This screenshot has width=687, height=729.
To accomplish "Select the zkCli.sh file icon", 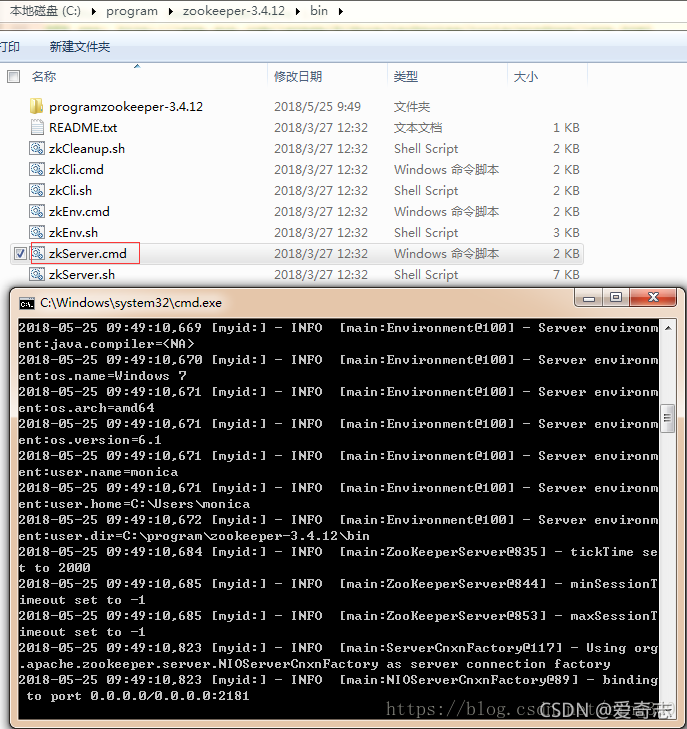I will coord(37,190).
